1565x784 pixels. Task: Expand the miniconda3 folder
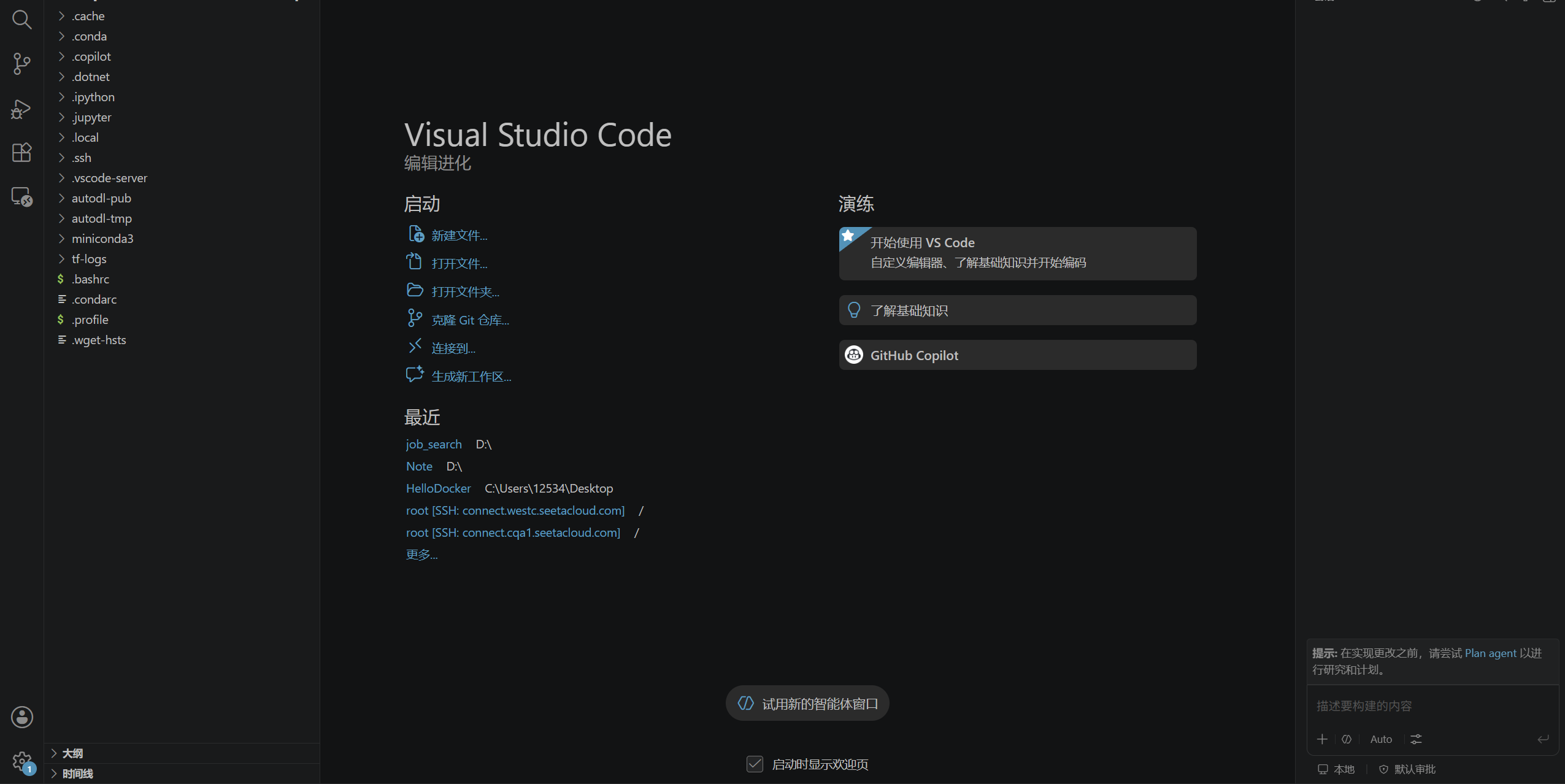182,239
